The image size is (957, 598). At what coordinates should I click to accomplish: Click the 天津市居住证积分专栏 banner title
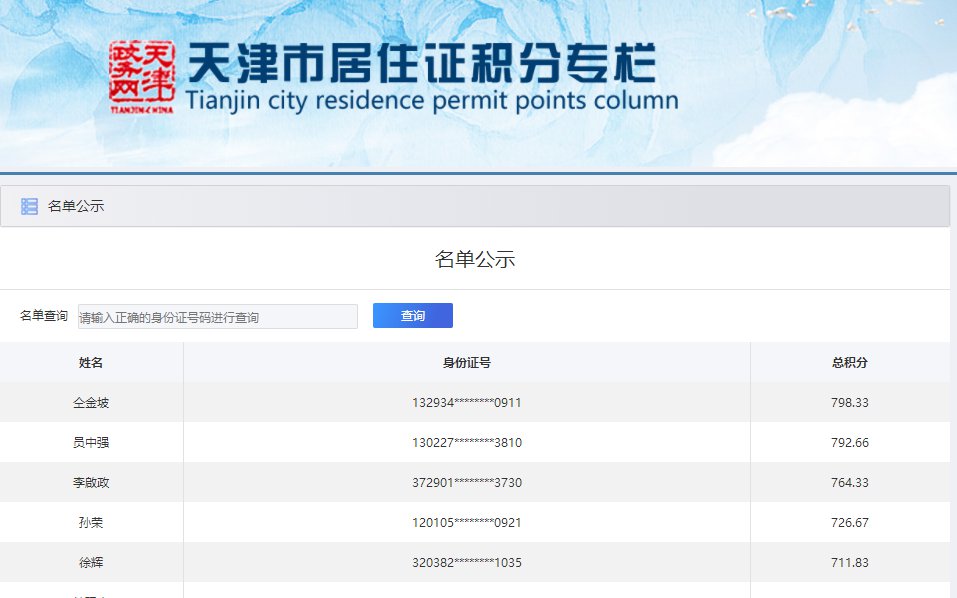pos(421,66)
